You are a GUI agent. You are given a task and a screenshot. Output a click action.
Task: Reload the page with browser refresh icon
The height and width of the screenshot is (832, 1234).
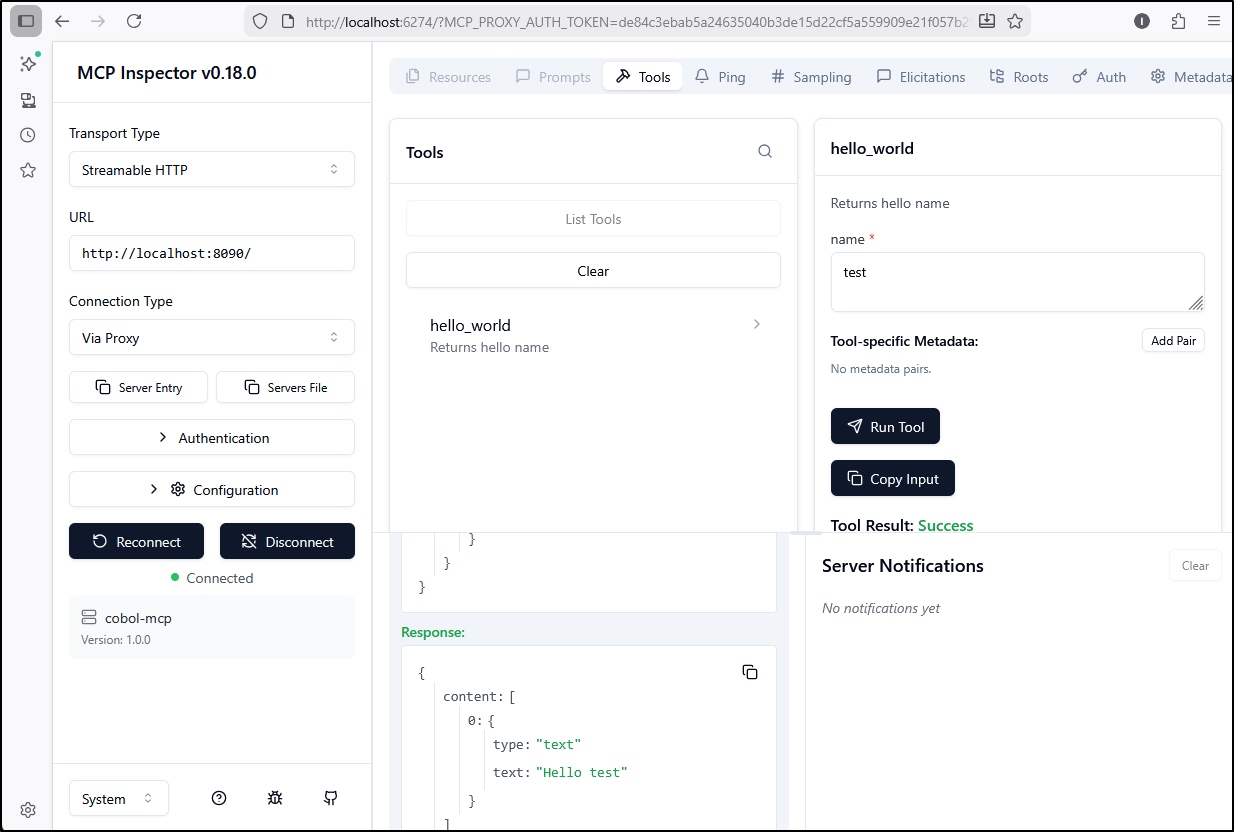[134, 21]
